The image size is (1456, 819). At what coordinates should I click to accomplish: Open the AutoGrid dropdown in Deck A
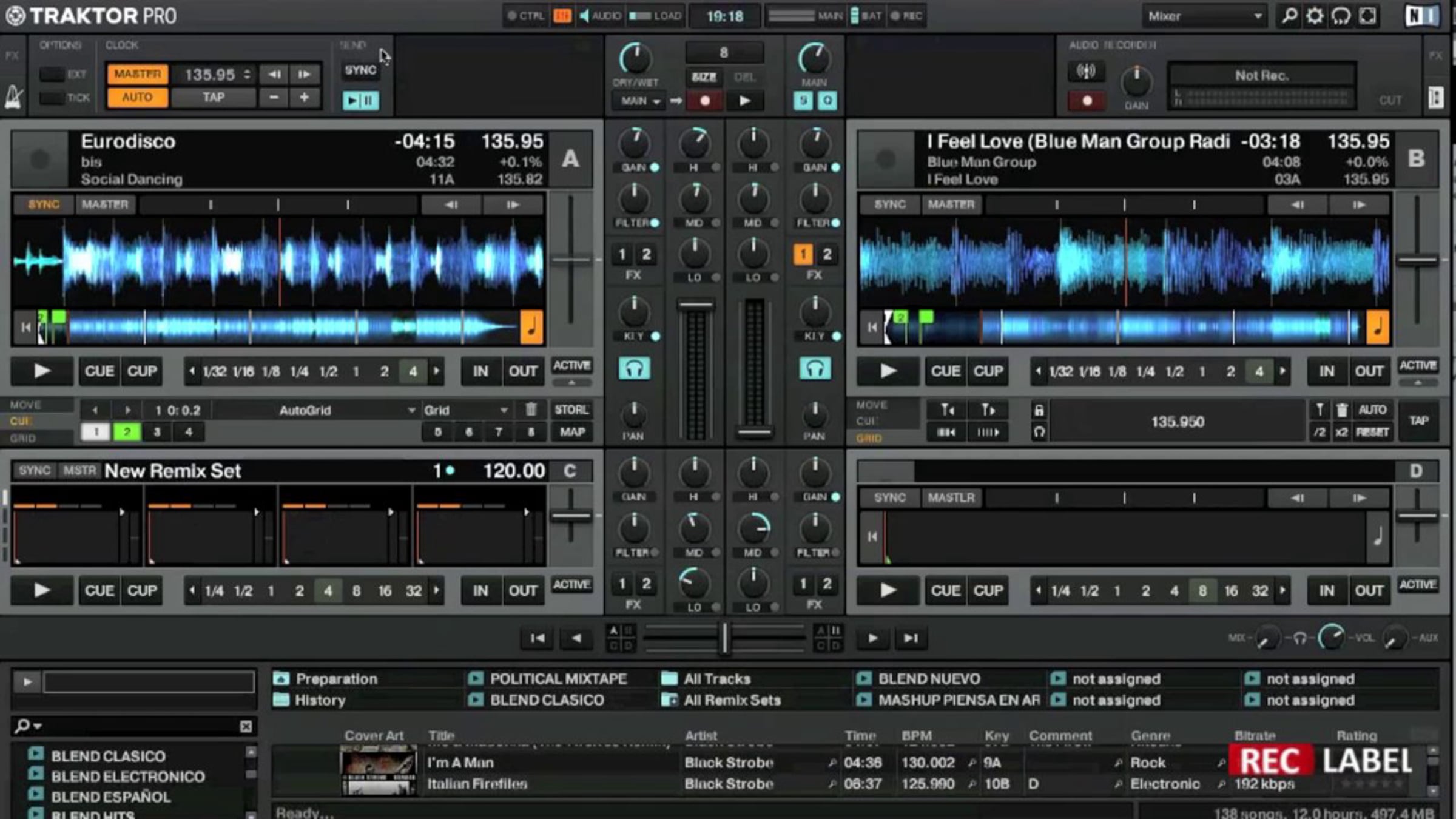coord(315,411)
